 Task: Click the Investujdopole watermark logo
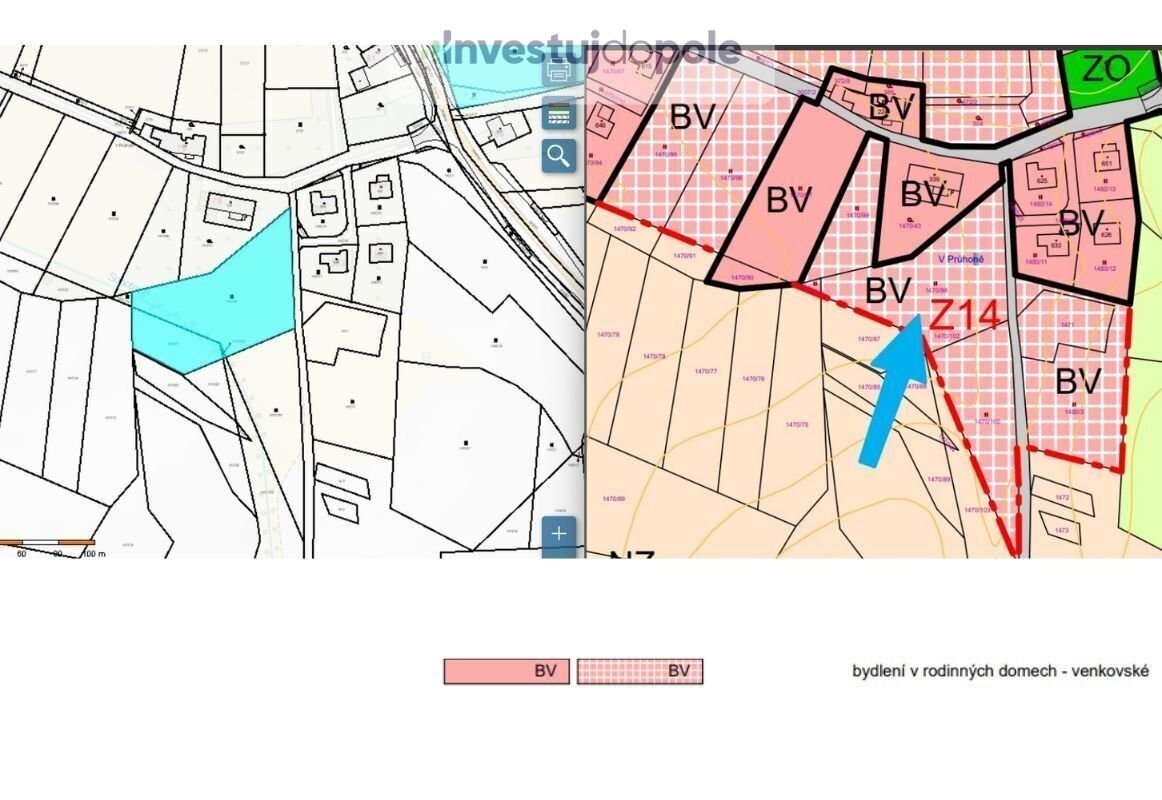tap(592, 48)
